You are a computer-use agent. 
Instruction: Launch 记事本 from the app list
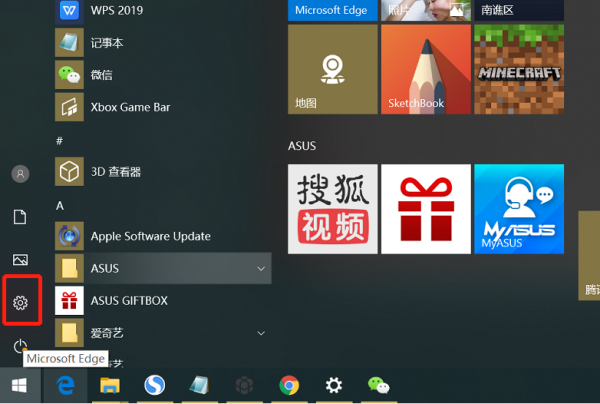[163, 42]
